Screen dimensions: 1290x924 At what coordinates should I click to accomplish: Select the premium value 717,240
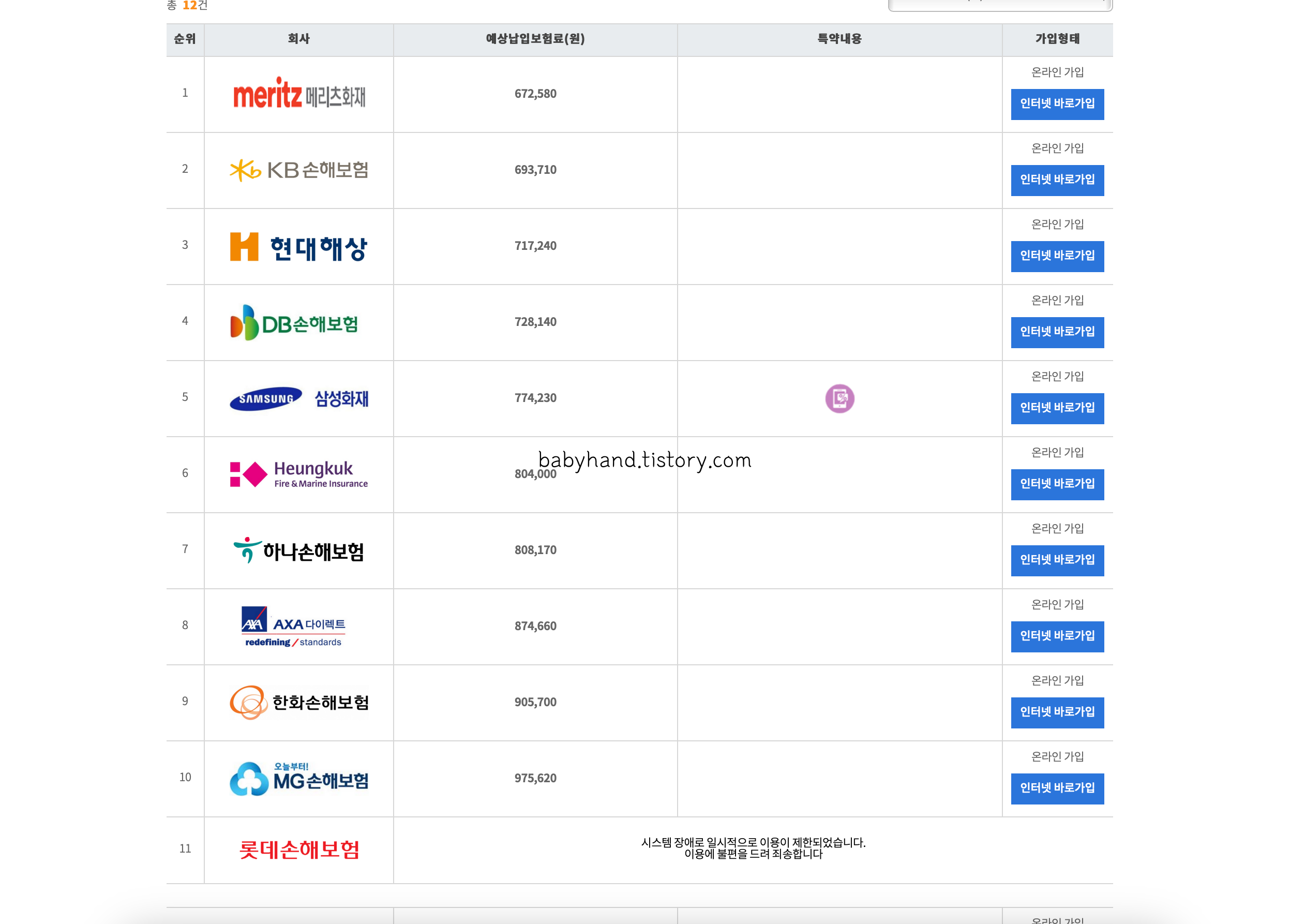[x=535, y=246]
